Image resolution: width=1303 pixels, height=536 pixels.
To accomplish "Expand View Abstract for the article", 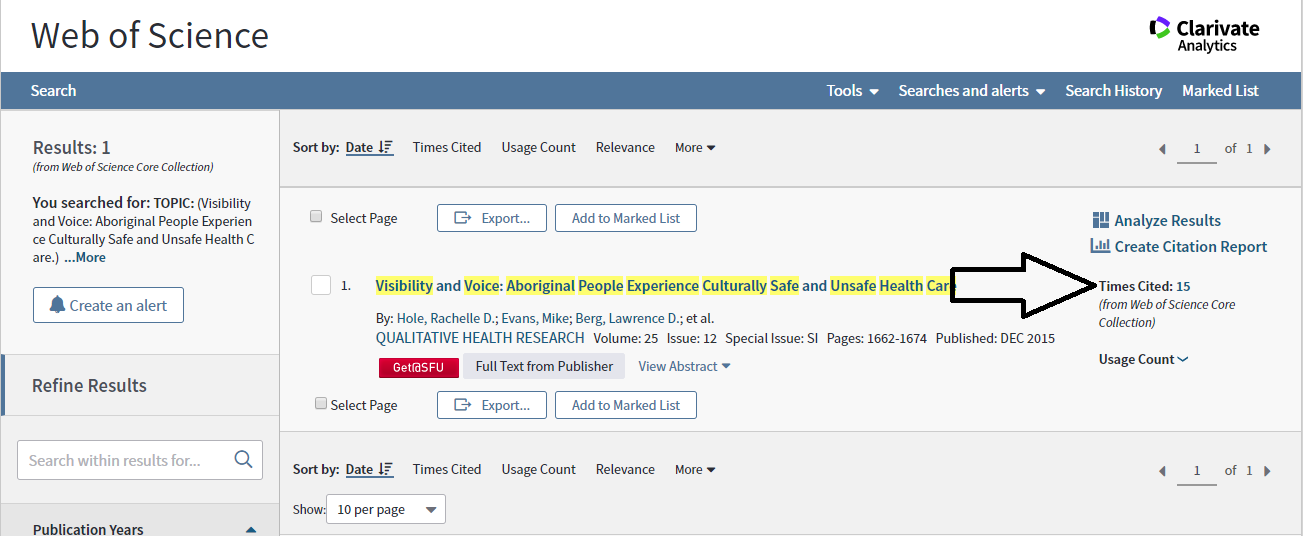I will click(x=684, y=366).
